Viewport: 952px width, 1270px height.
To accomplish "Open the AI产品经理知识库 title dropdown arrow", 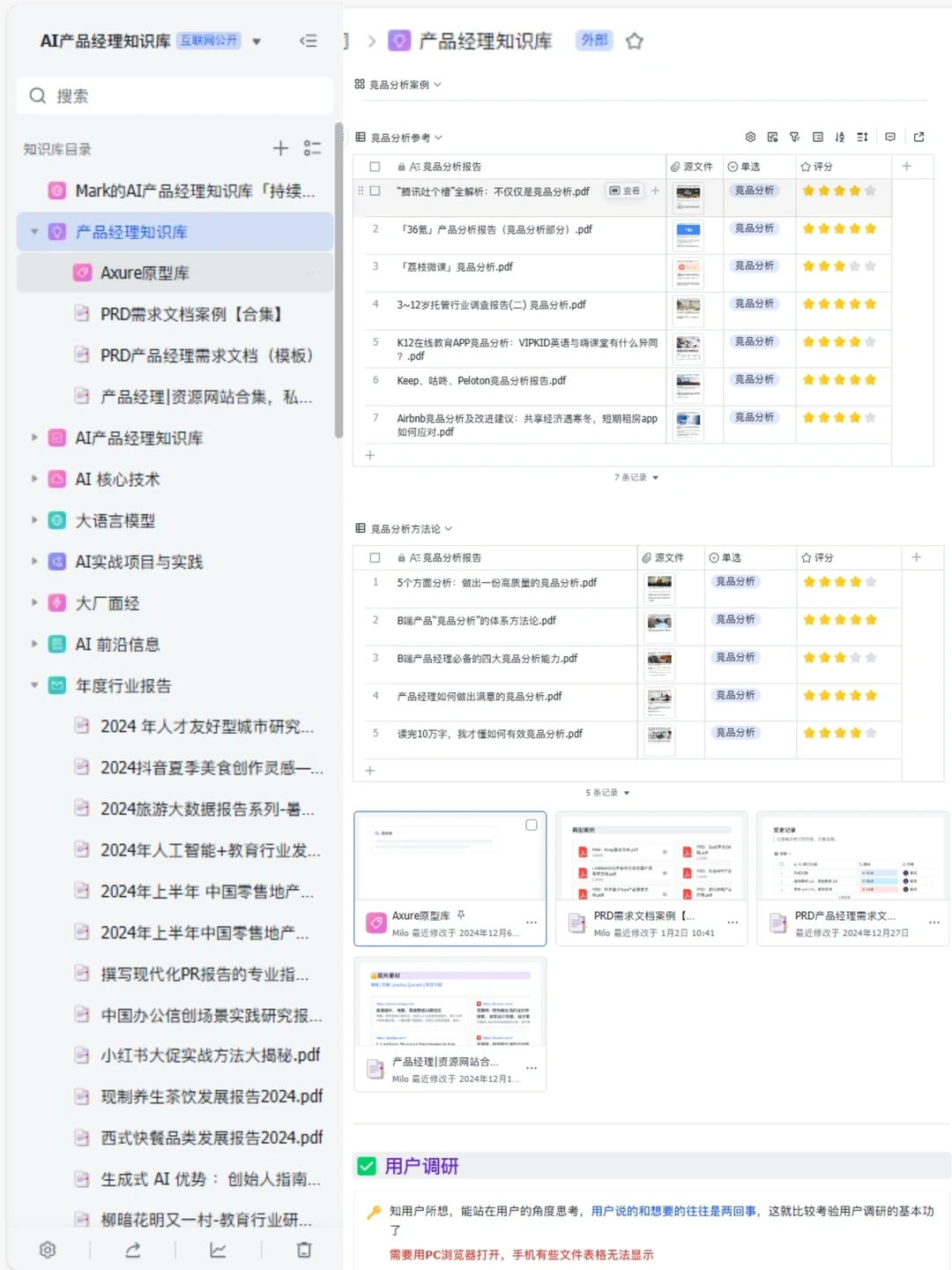I will tap(256, 41).
